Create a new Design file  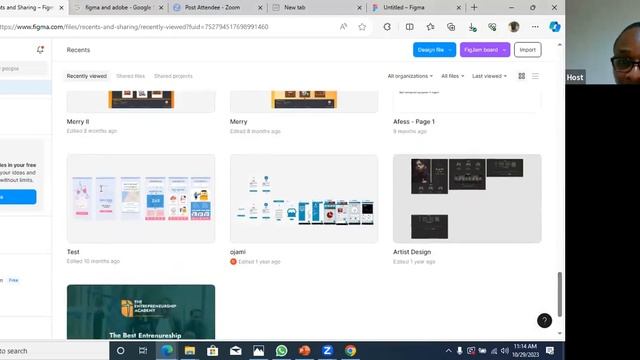coord(430,50)
